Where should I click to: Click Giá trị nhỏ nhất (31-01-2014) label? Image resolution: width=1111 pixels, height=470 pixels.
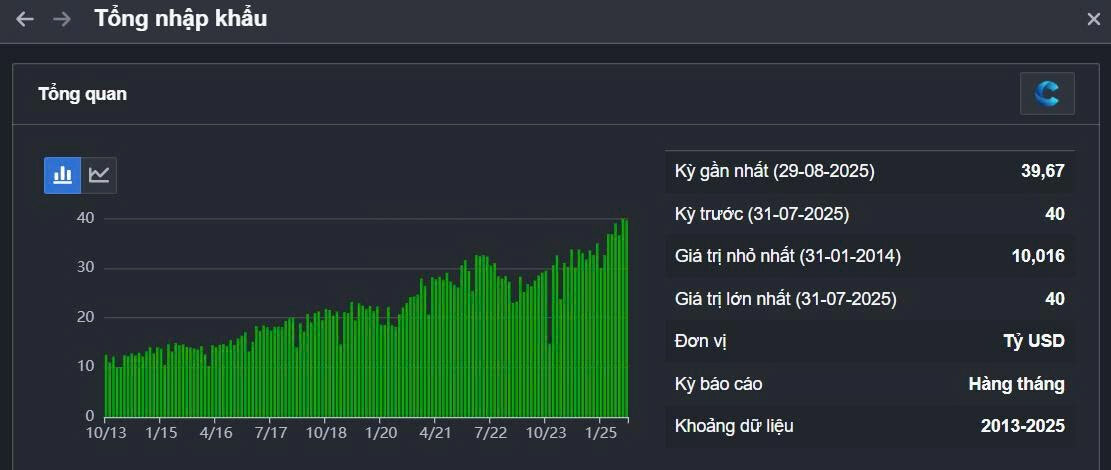click(788, 257)
